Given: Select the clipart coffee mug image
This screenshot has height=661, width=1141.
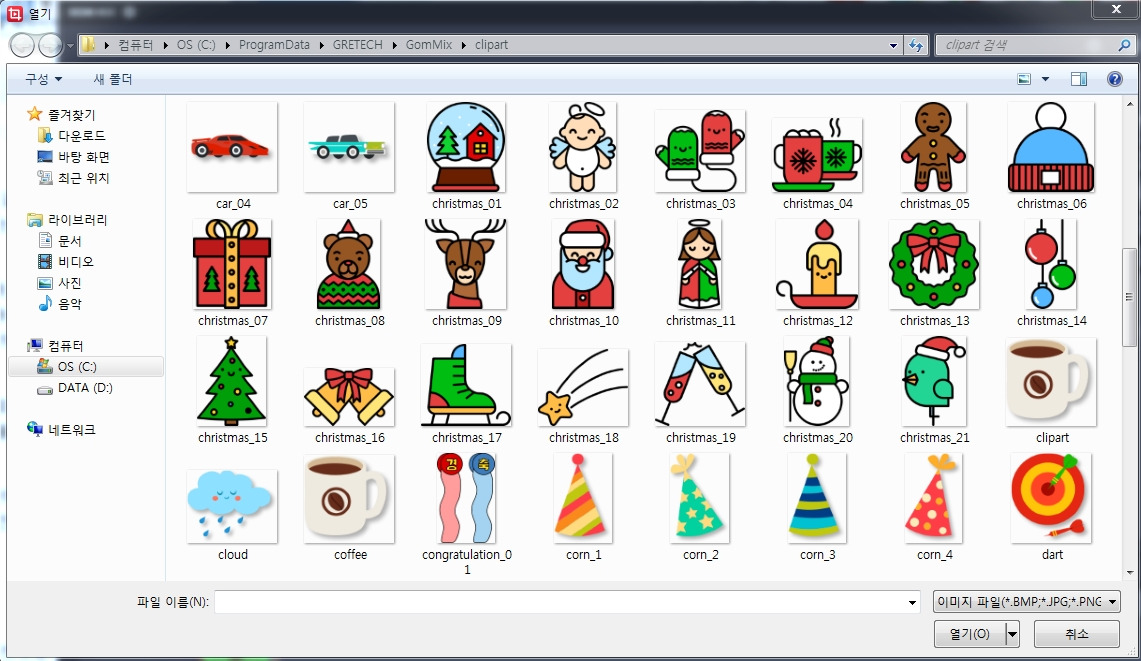Looking at the screenshot, I should [1051, 382].
